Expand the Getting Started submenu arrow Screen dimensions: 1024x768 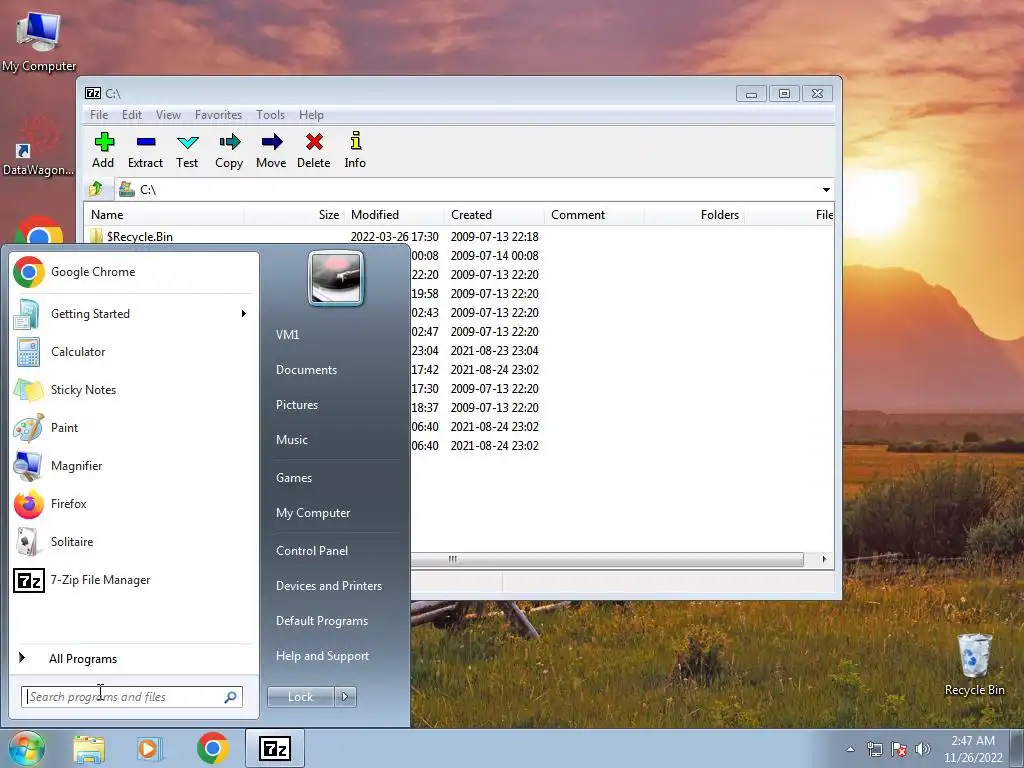coord(244,314)
